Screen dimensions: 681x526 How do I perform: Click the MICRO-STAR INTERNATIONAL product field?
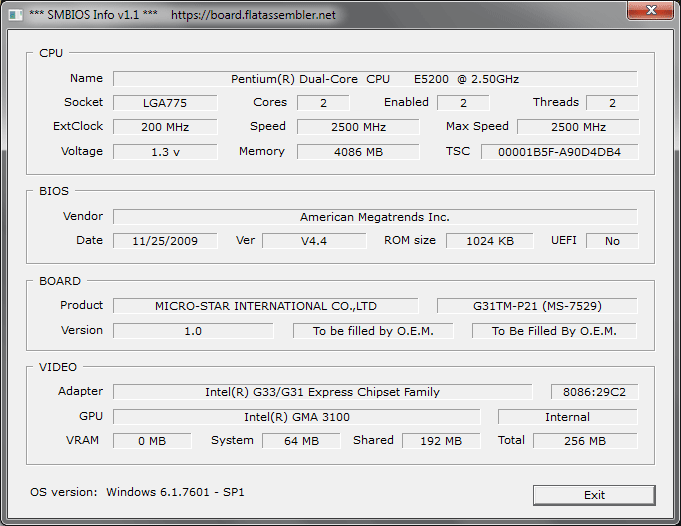click(266, 306)
